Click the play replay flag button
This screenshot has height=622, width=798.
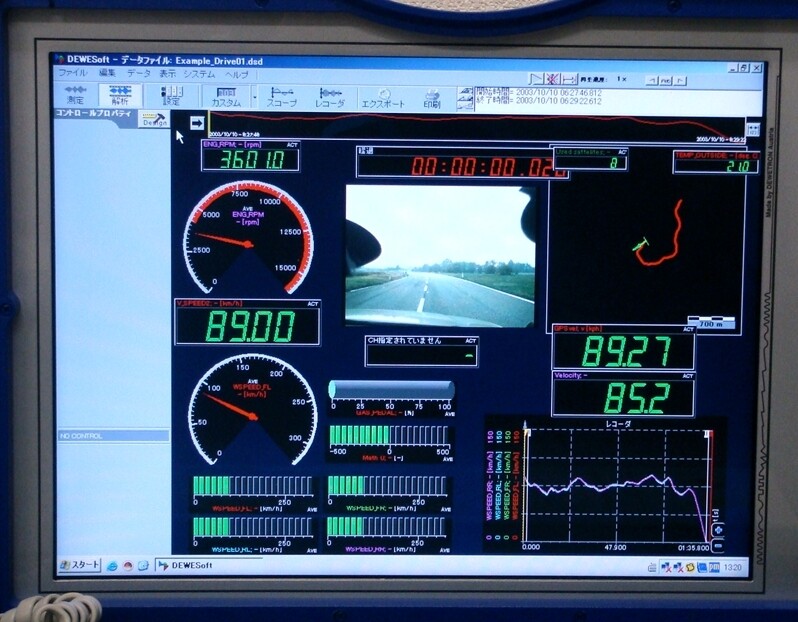[x=536, y=79]
